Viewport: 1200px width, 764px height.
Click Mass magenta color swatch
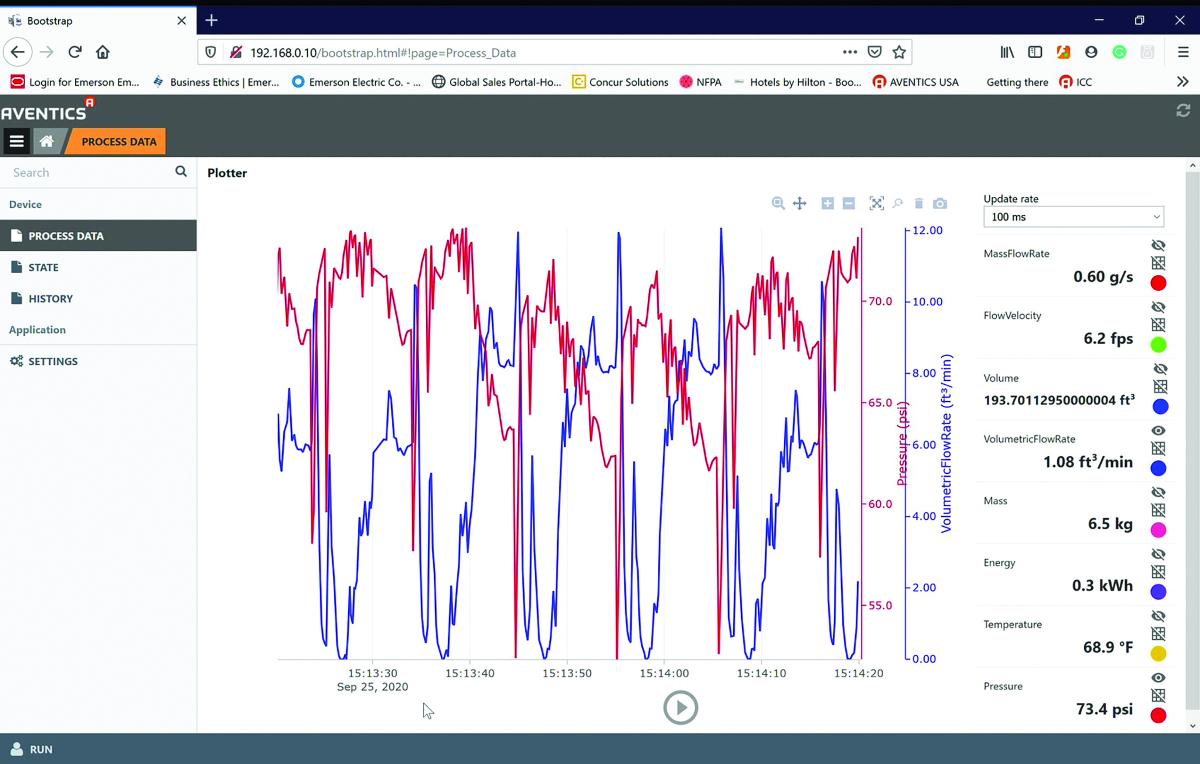[1158, 530]
